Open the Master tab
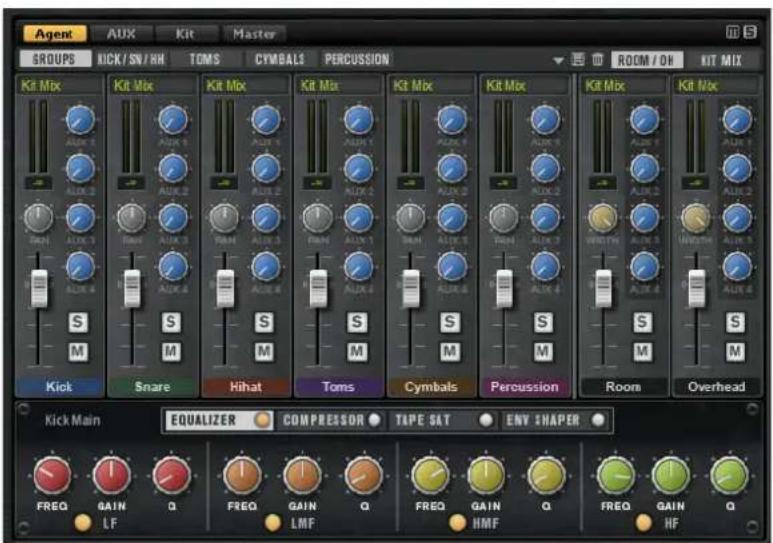Screen dimensions: 773x543 point(254,34)
